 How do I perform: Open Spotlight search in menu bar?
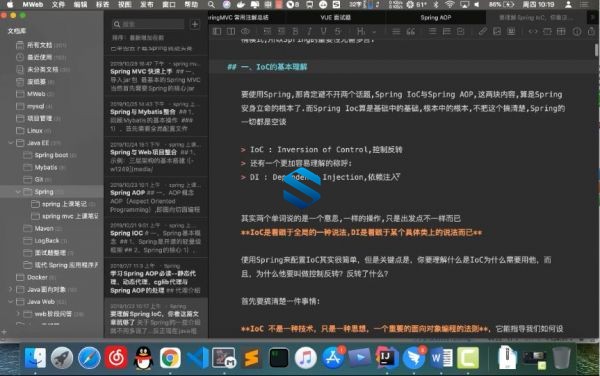click(x=211, y=5)
